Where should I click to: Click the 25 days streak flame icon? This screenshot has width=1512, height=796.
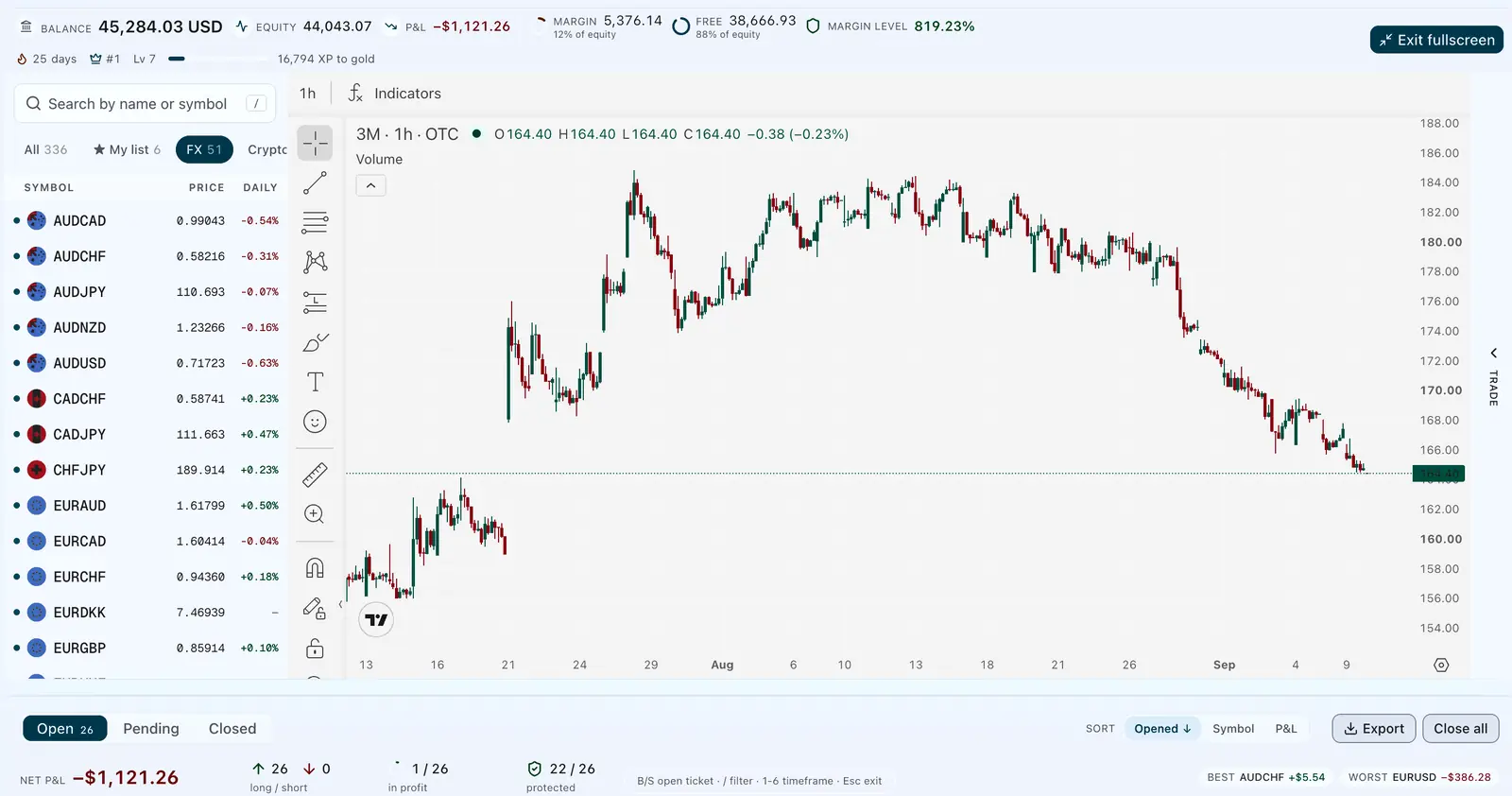[x=22, y=59]
